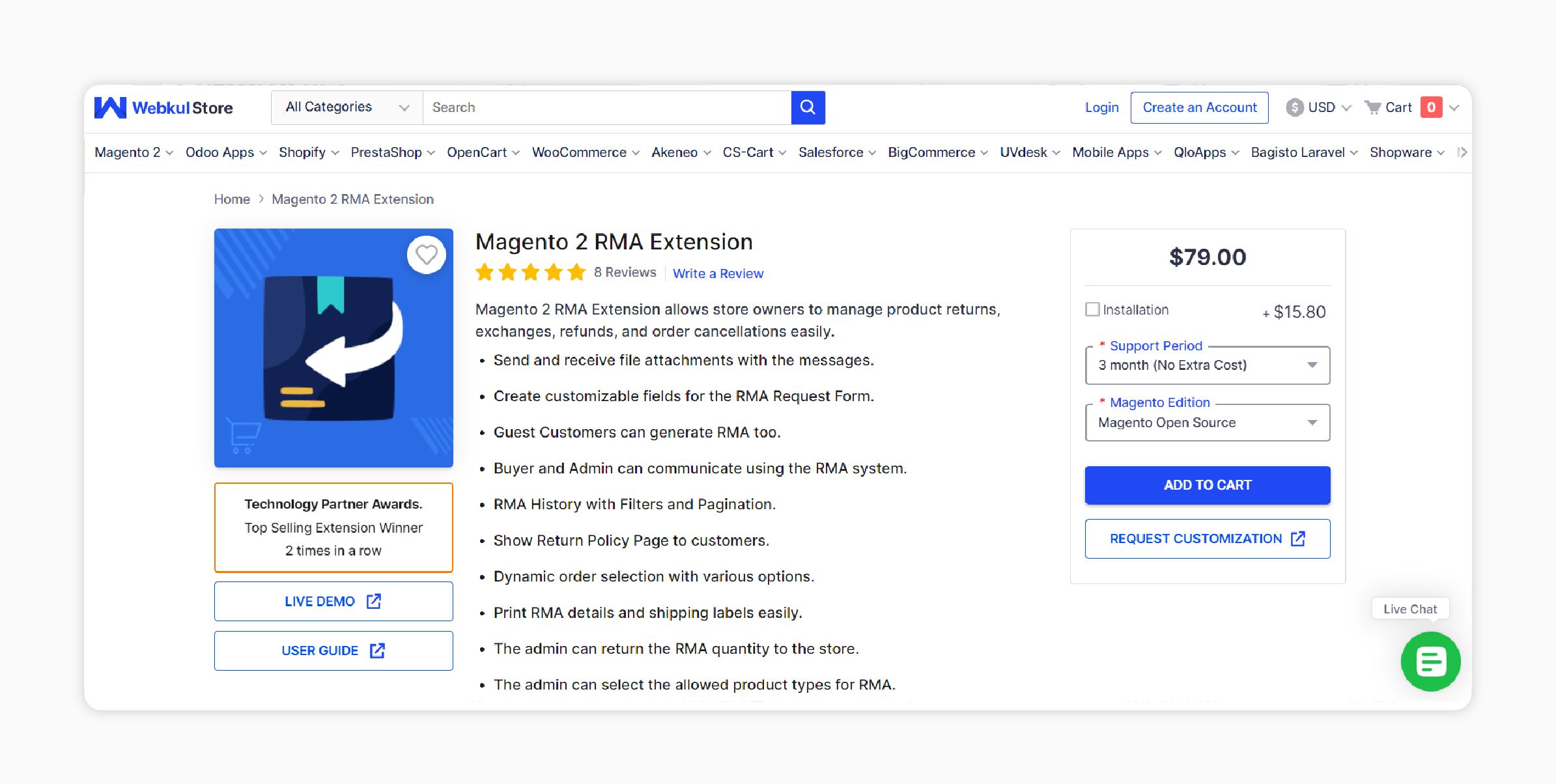Open the USER GUIDE link
Screen dimensions: 1556x784
click(x=333, y=651)
